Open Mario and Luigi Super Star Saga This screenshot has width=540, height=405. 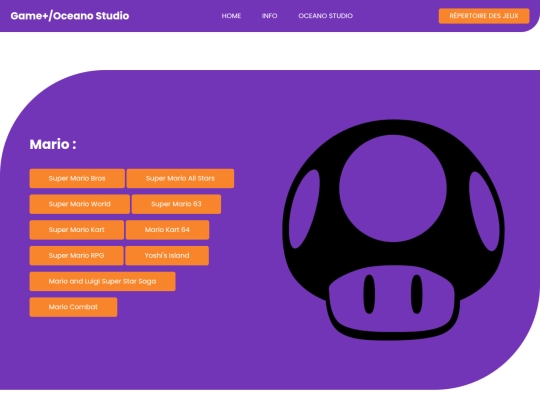[102, 281]
